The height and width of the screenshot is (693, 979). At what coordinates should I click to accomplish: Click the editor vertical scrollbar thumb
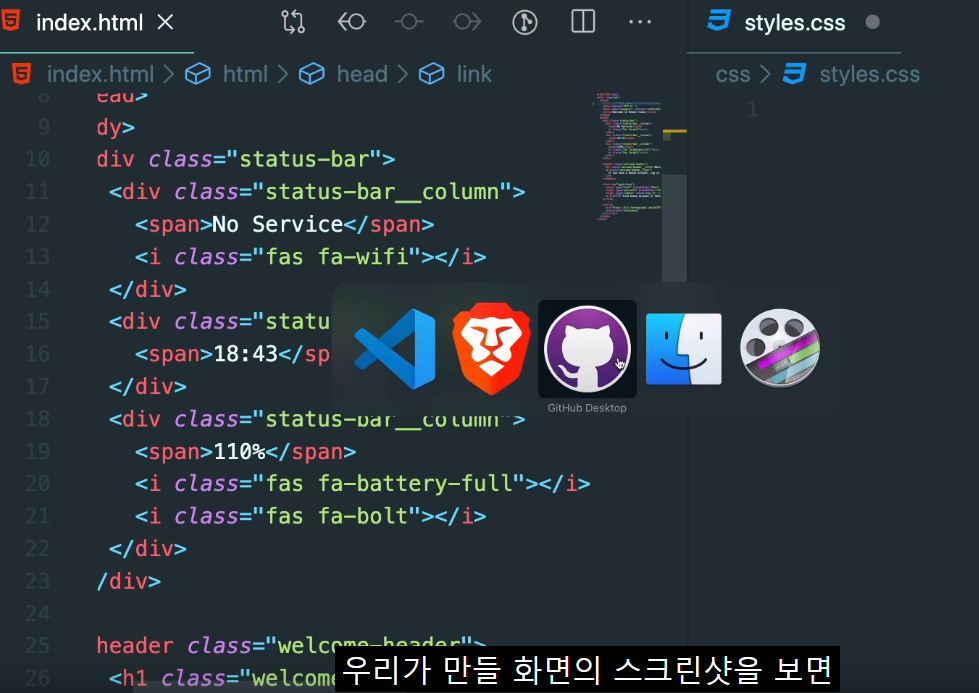[674, 228]
